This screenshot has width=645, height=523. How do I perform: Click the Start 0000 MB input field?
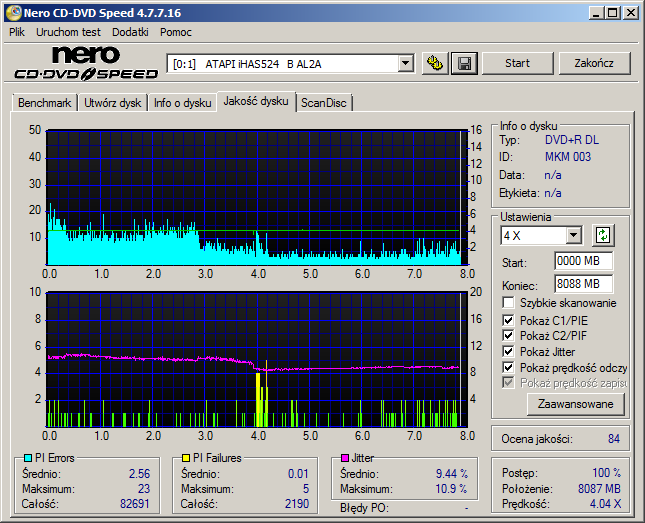(x=583, y=261)
